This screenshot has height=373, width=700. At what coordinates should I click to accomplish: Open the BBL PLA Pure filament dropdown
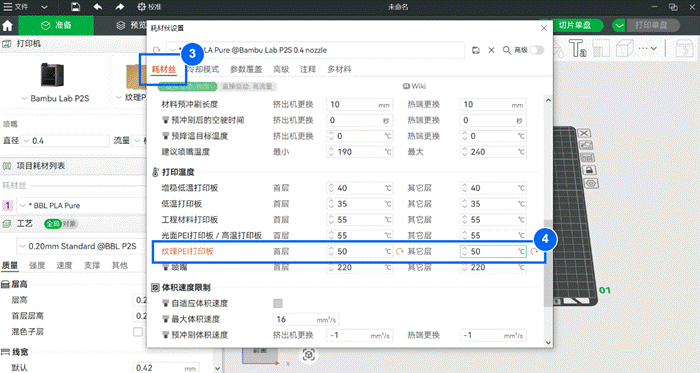click(x=80, y=206)
